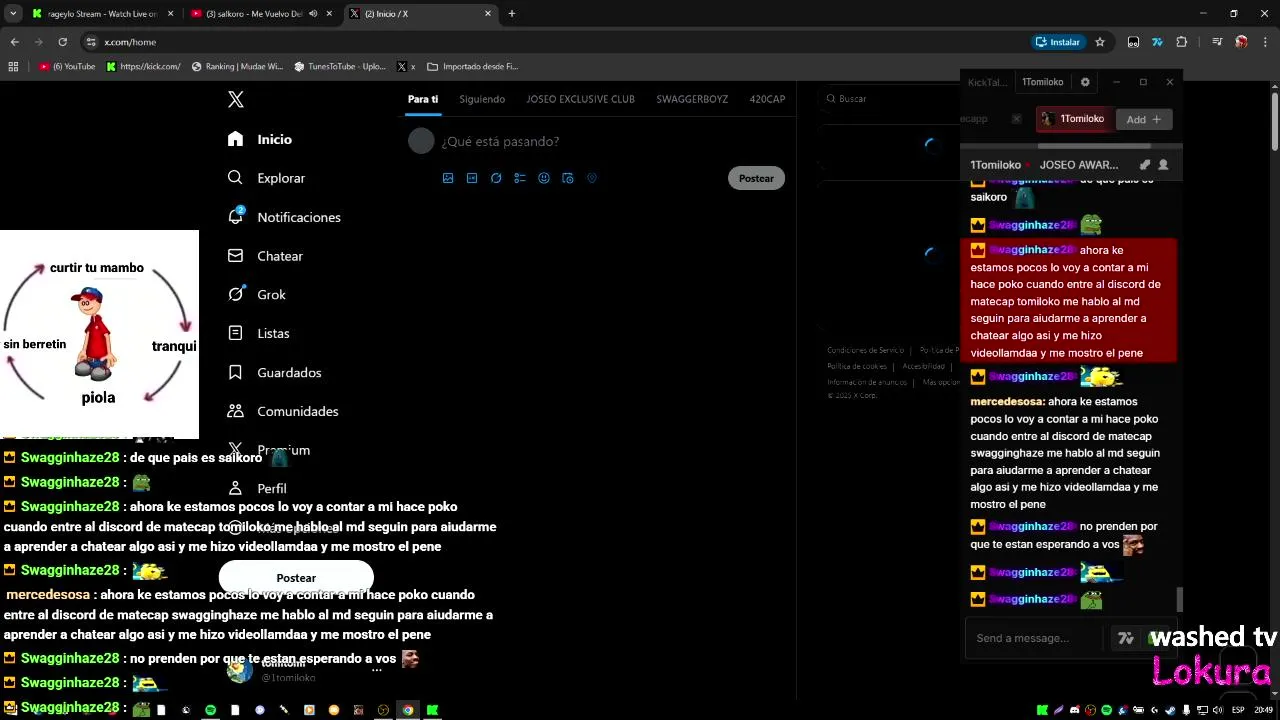Viewport: 1280px width, 720px height.
Task: Open a new browser tab
Action: click(x=512, y=14)
